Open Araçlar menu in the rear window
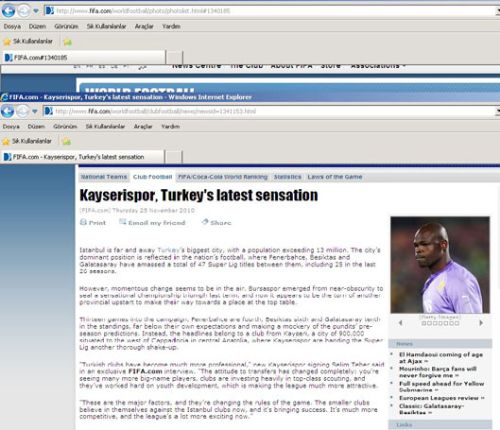Viewport: 500px width, 430px height. point(144,26)
